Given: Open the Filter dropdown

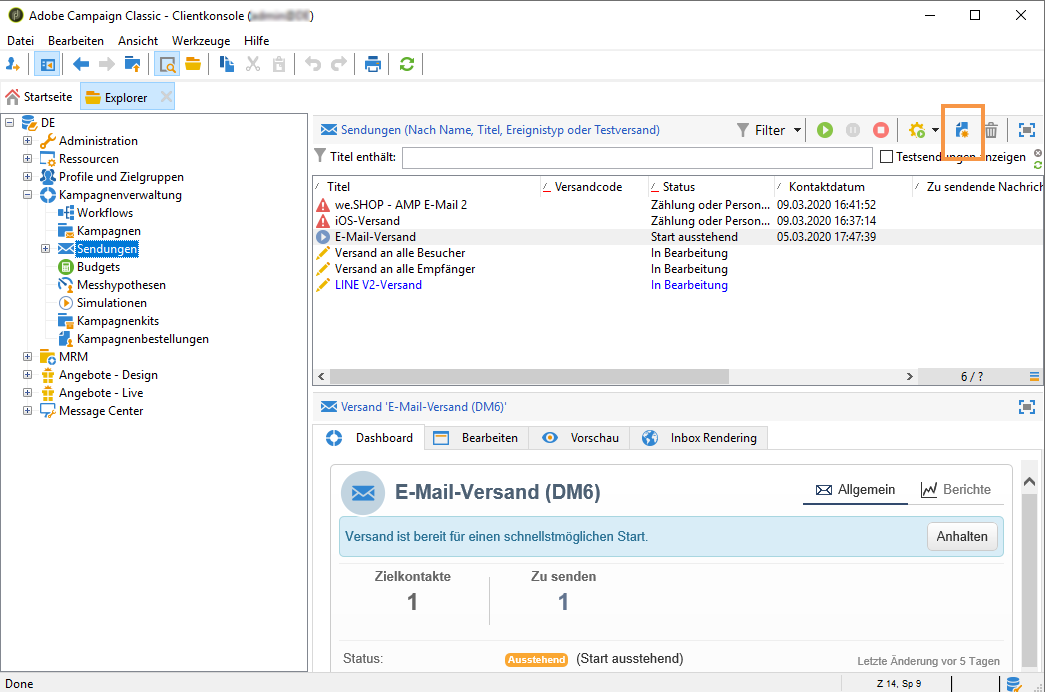Looking at the screenshot, I should (769, 130).
